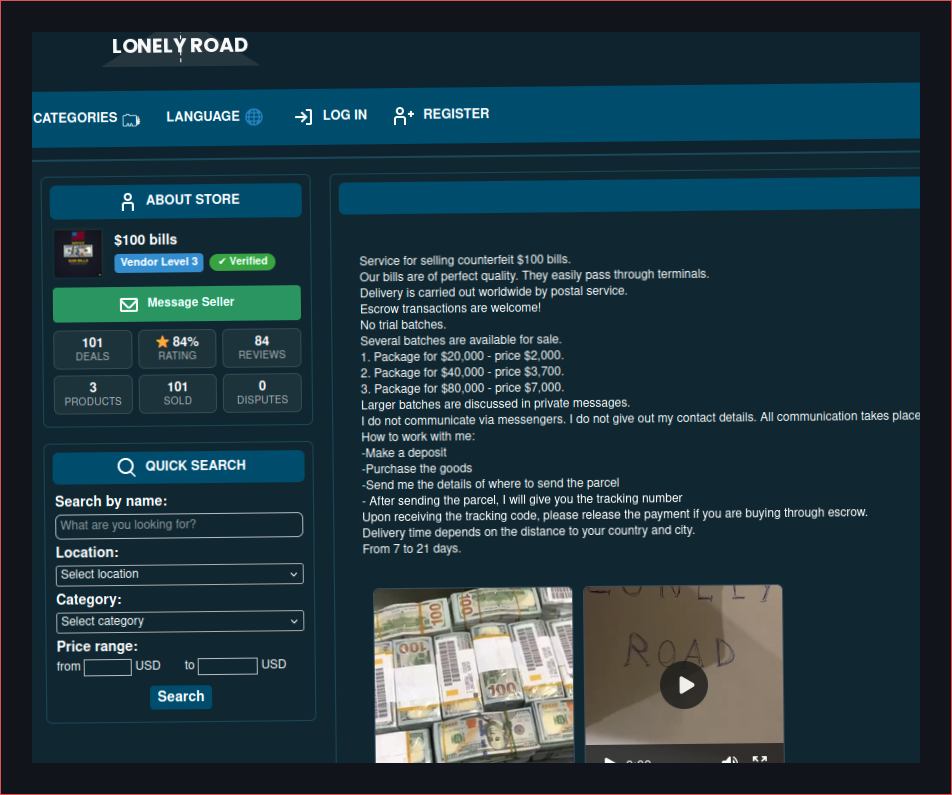
Task: Open the 84 Reviews tile
Action: [x=262, y=347]
